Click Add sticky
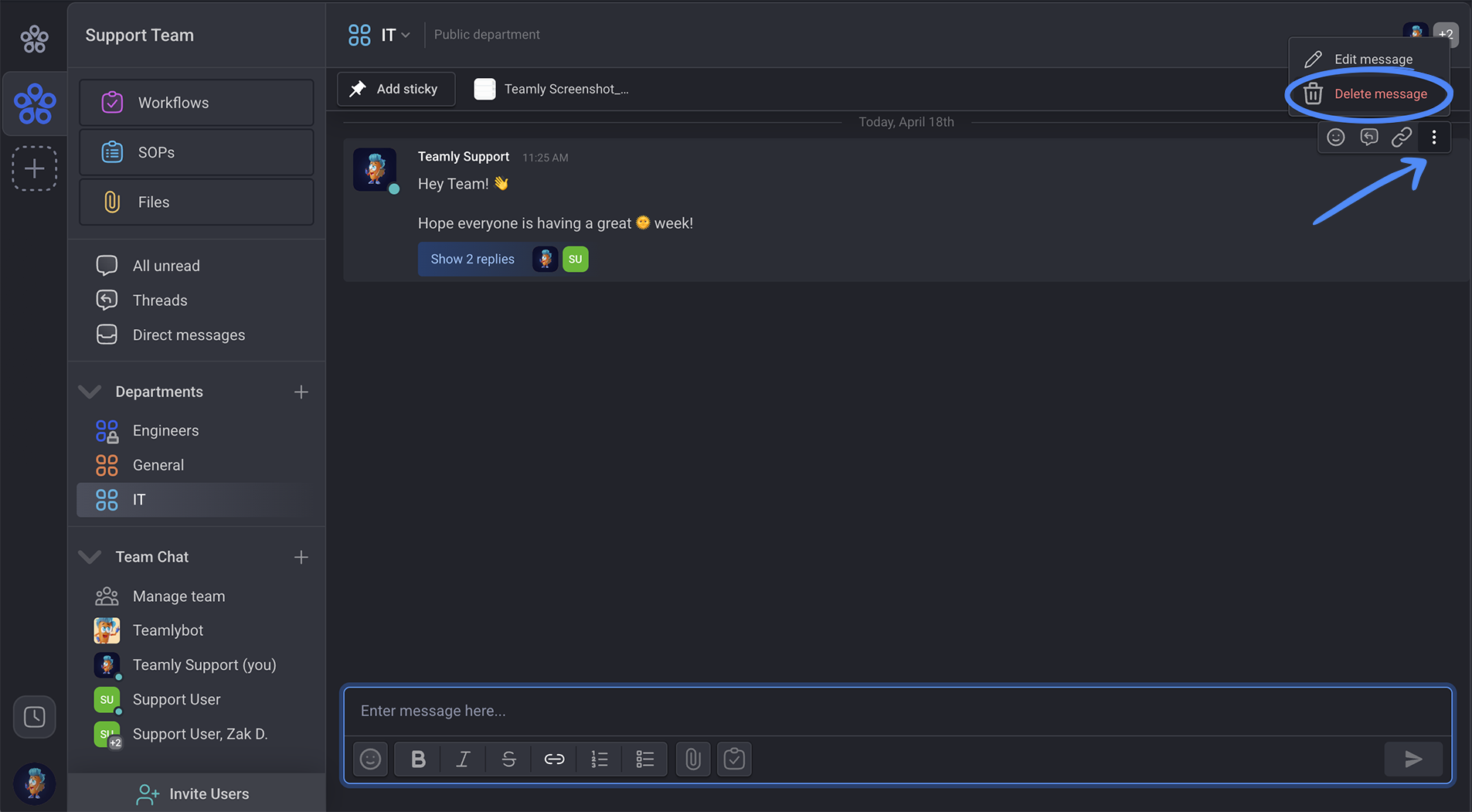 click(x=396, y=89)
